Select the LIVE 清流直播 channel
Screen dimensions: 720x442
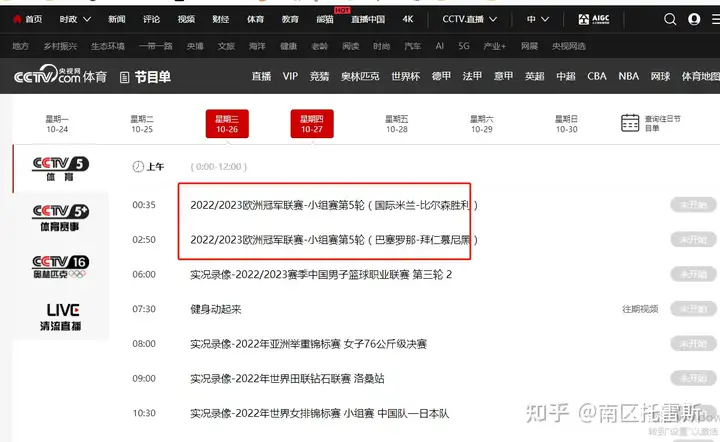pyautogui.click(x=61, y=317)
